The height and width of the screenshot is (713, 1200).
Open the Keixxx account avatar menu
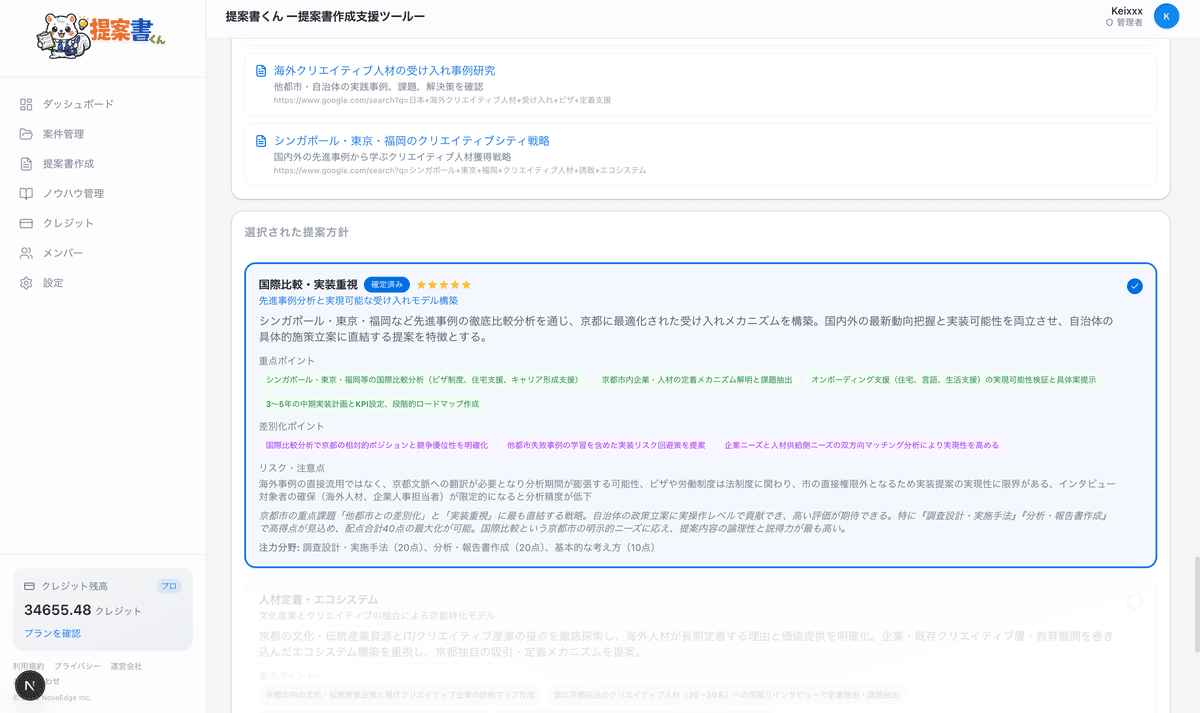coord(1166,16)
